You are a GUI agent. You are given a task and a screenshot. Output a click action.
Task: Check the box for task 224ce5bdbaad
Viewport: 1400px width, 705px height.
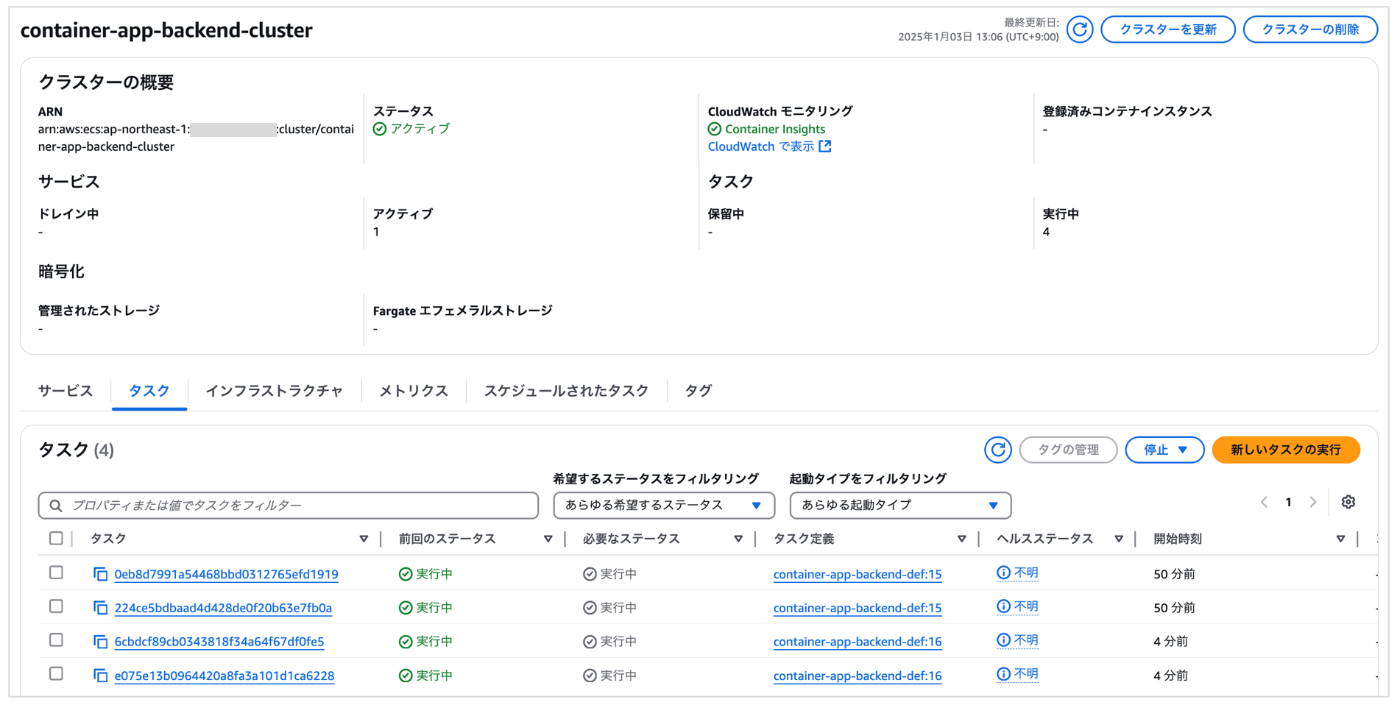point(56,606)
